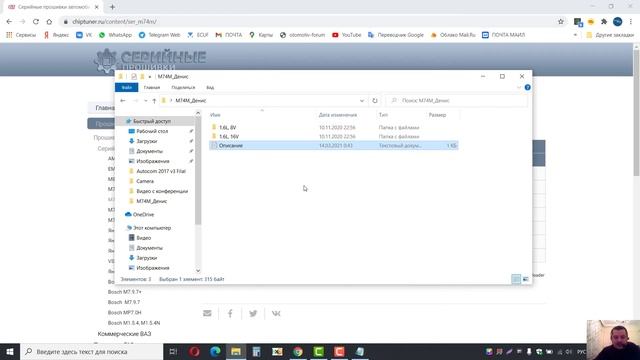Open Другие закладки folder
The width and height of the screenshot is (640, 360).
coord(610,35)
